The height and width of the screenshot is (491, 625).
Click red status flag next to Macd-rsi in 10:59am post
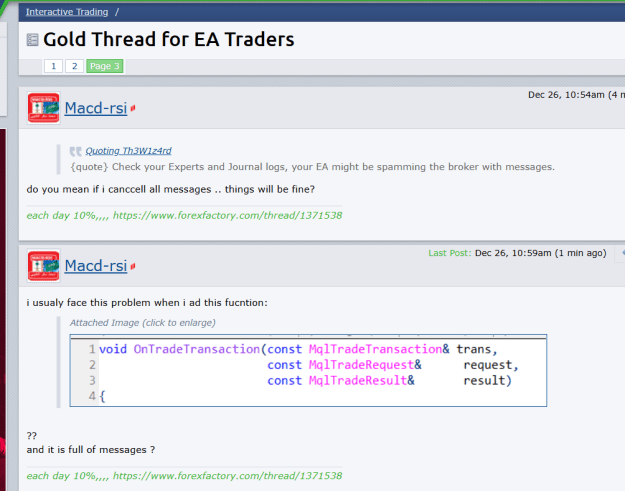point(133,266)
